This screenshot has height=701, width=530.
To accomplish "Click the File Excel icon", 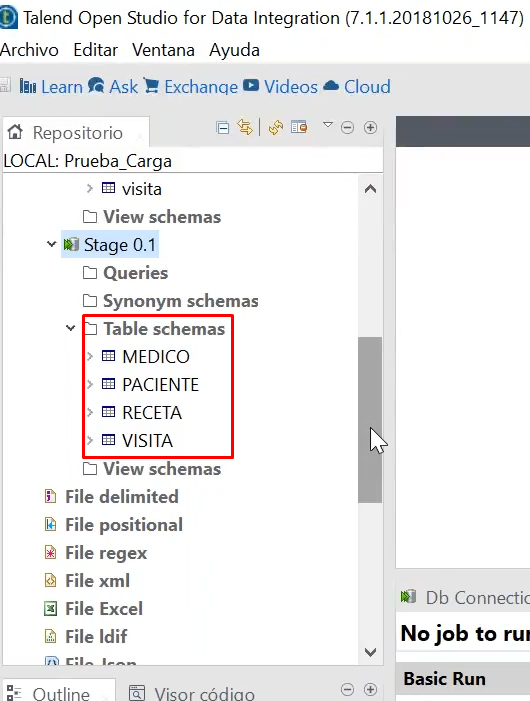I will coord(50,608).
